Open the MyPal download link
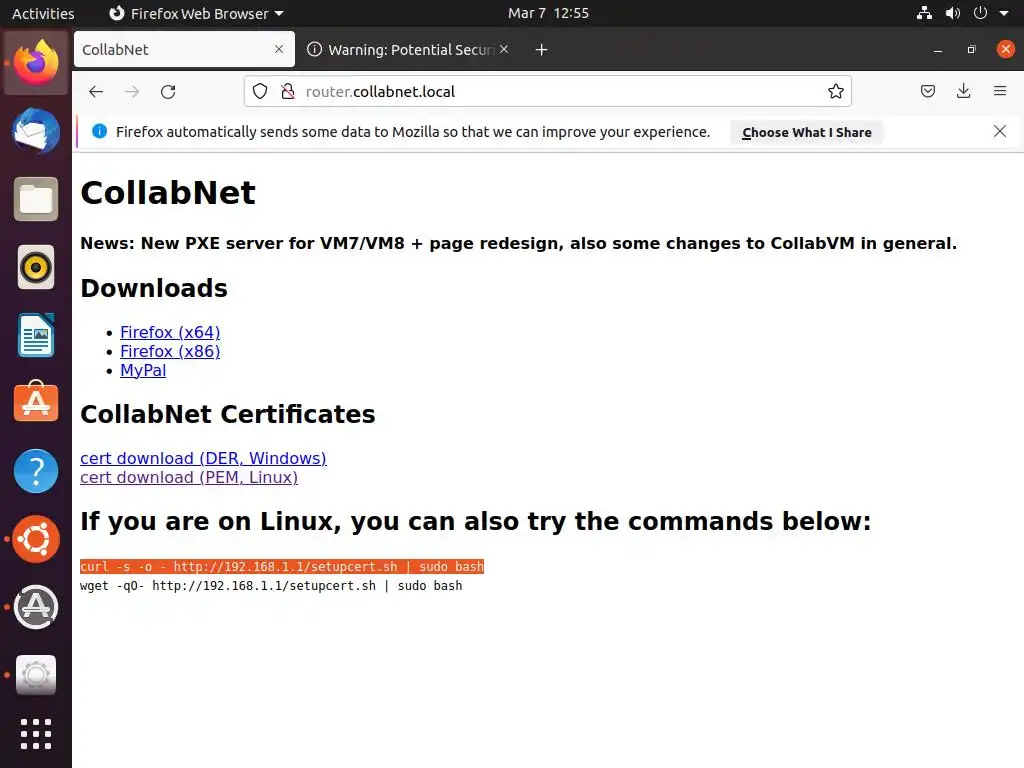 143,370
